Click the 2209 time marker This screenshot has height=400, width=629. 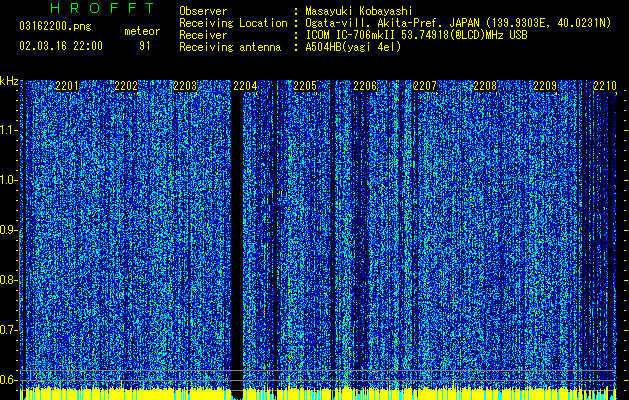pos(545,86)
